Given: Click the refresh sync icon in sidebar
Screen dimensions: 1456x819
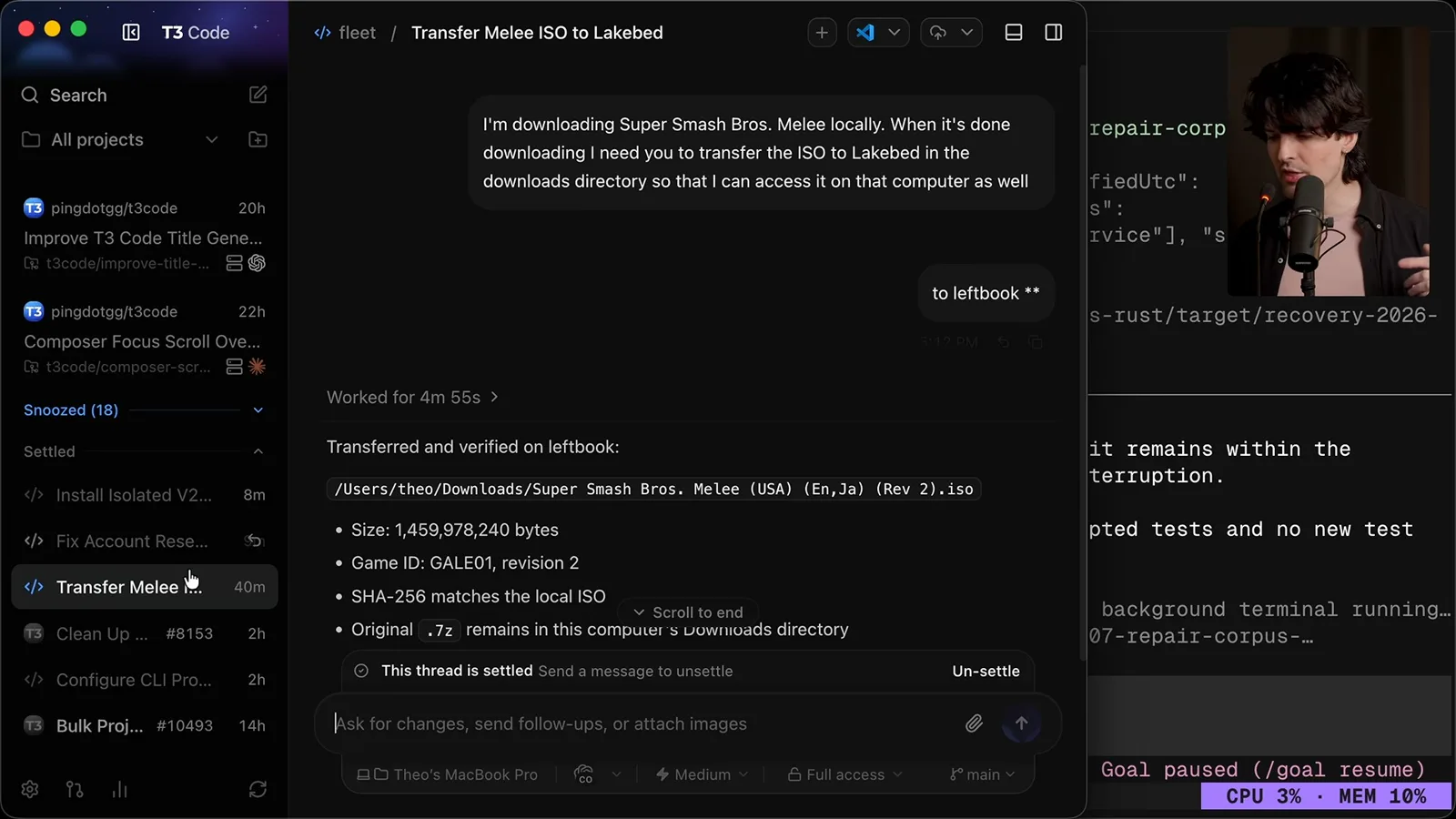Looking at the screenshot, I should tap(258, 789).
